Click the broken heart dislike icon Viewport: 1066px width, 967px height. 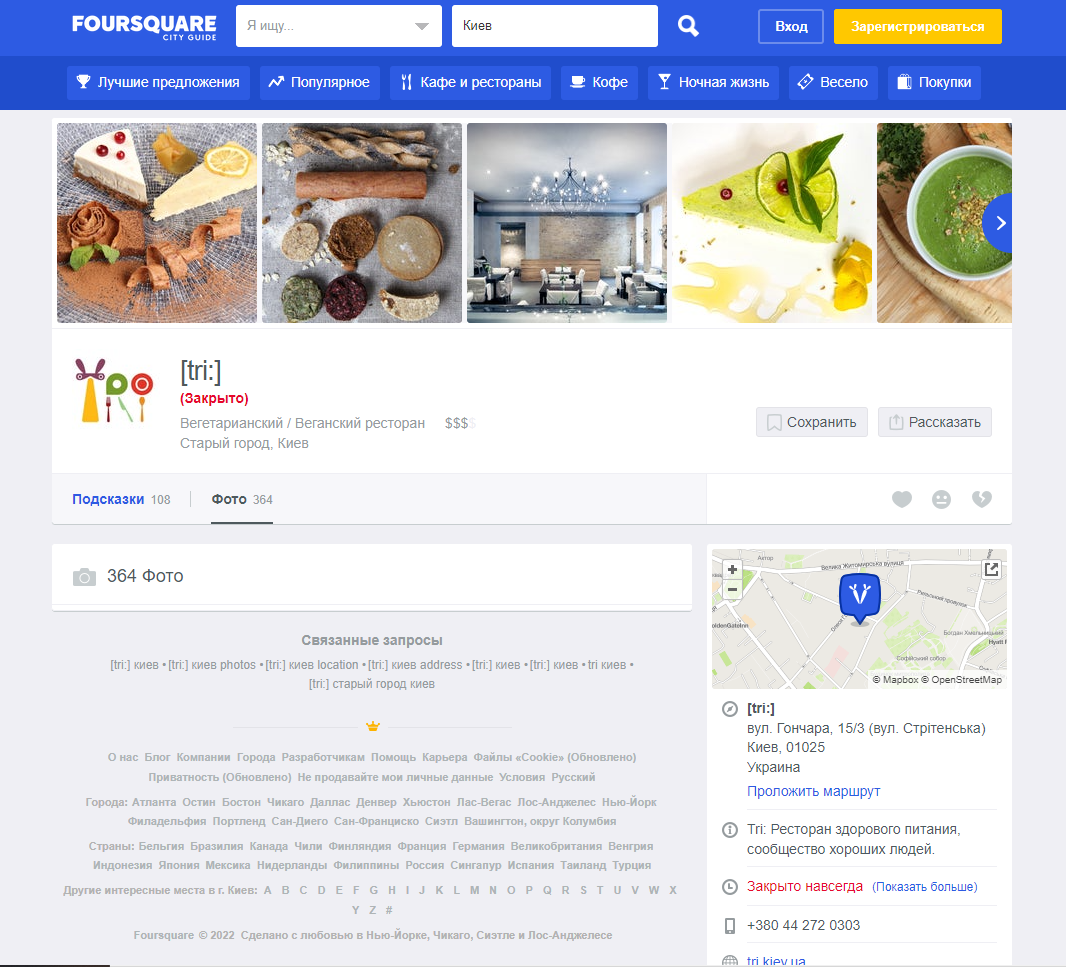982,499
